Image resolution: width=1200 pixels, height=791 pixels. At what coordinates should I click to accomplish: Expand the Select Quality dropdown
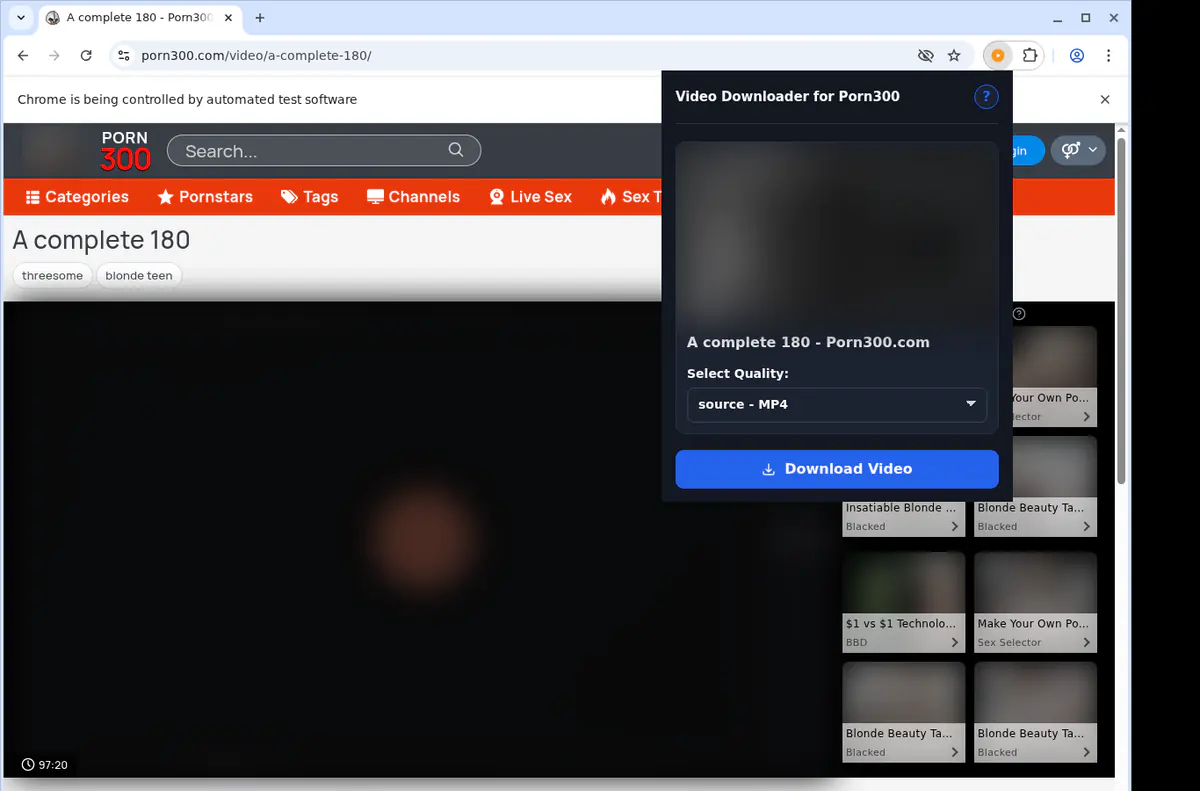(837, 404)
